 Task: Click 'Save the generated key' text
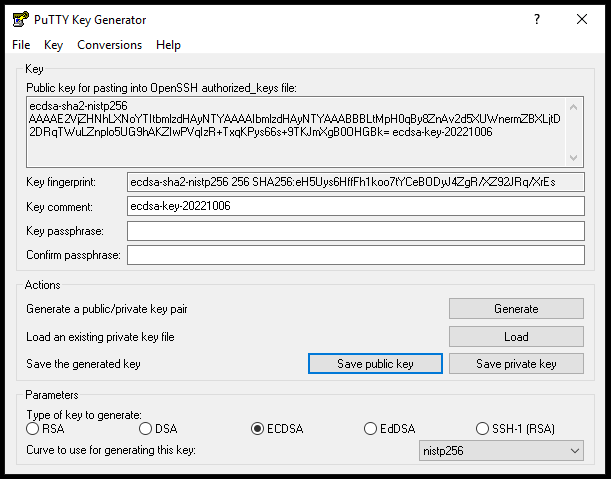click(x=83, y=364)
